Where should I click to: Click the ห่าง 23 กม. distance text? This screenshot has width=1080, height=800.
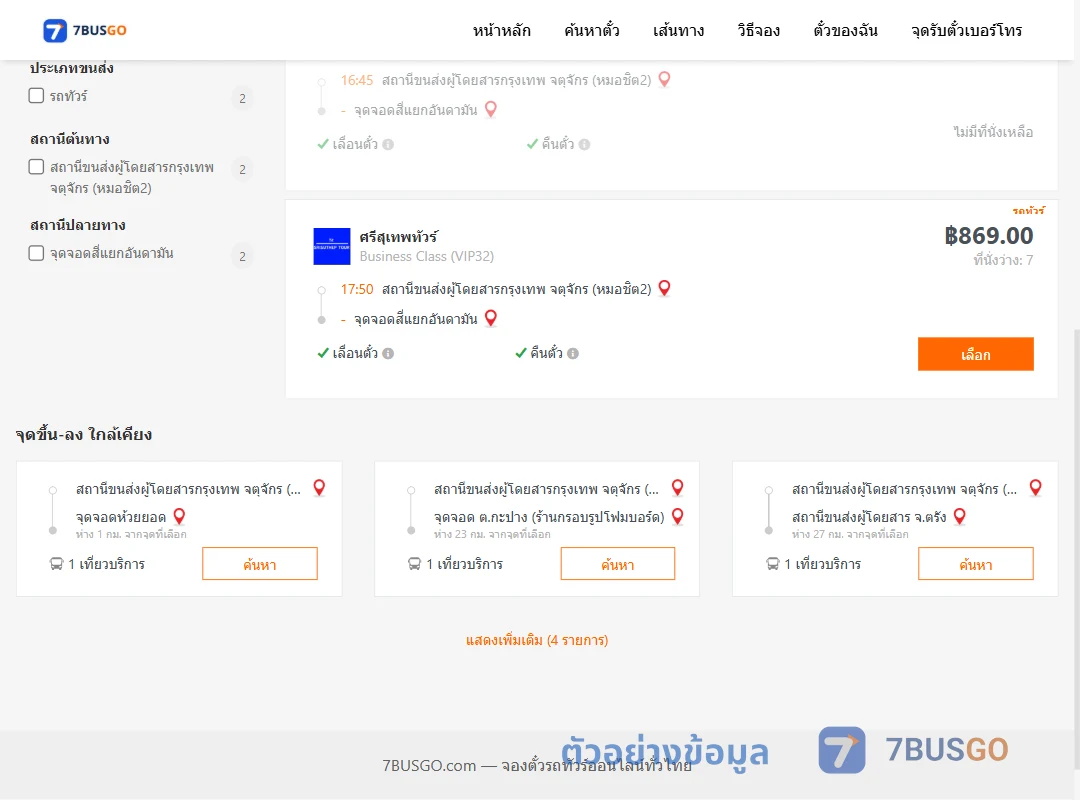click(492, 535)
